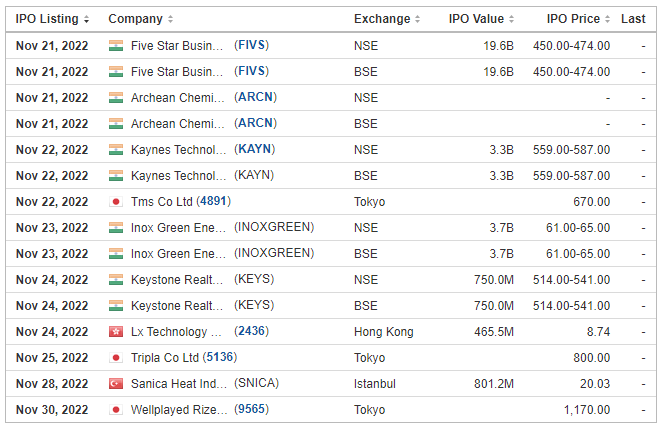Screen dimensions: 662x426
Task: Select INOXGREEN ticker in NSE row
Action: [274, 227]
